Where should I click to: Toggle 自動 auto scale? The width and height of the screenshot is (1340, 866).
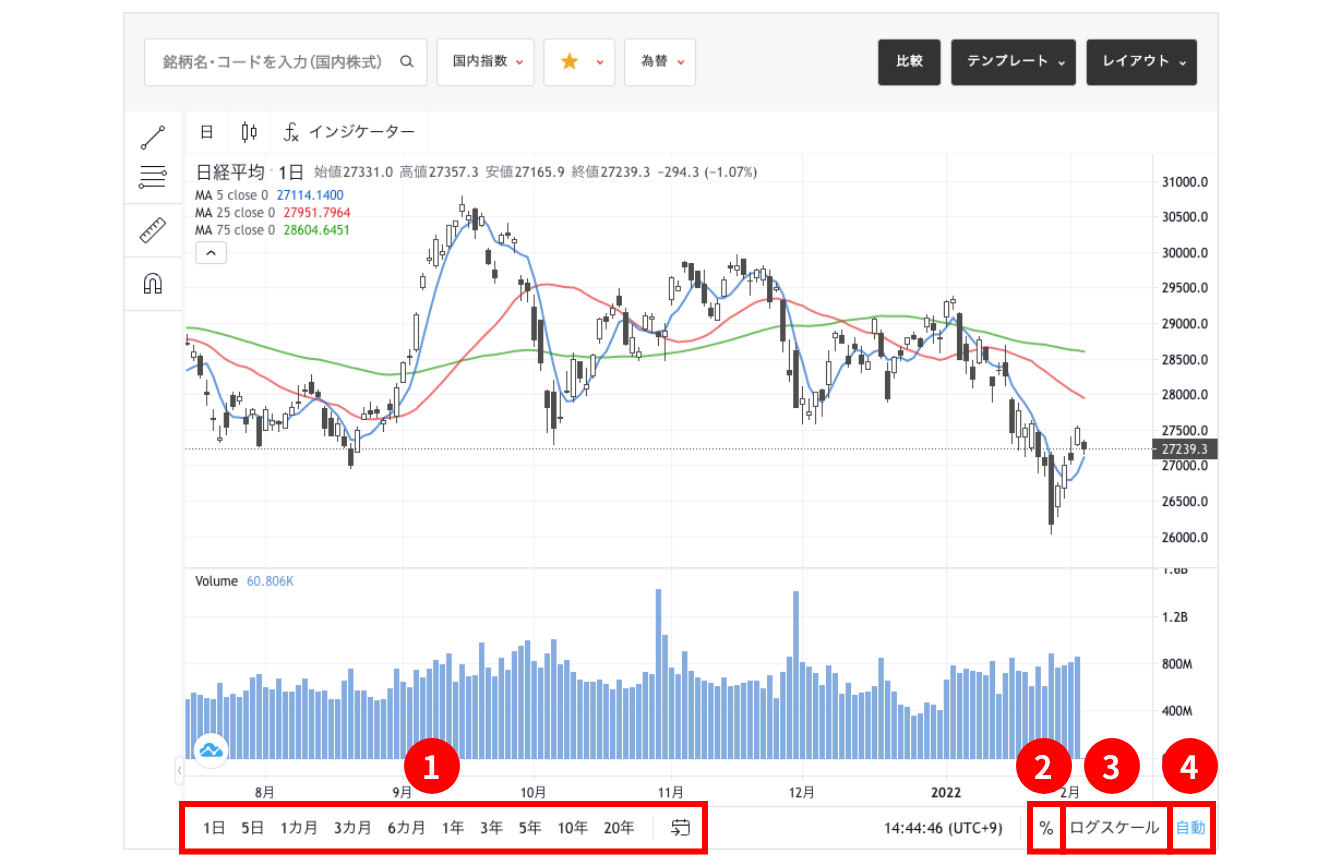tap(1190, 828)
